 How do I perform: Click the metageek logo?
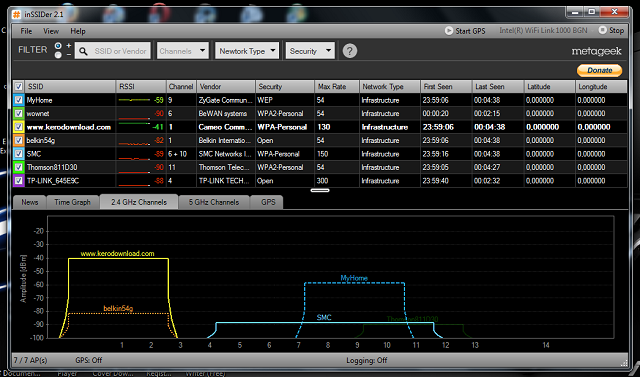point(596,51)
